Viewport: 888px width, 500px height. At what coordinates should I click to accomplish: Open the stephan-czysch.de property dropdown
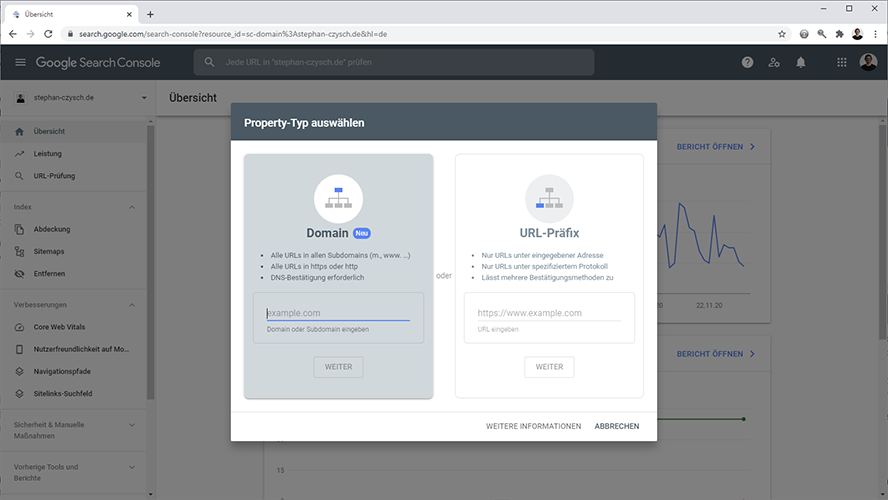pos(80,98)
